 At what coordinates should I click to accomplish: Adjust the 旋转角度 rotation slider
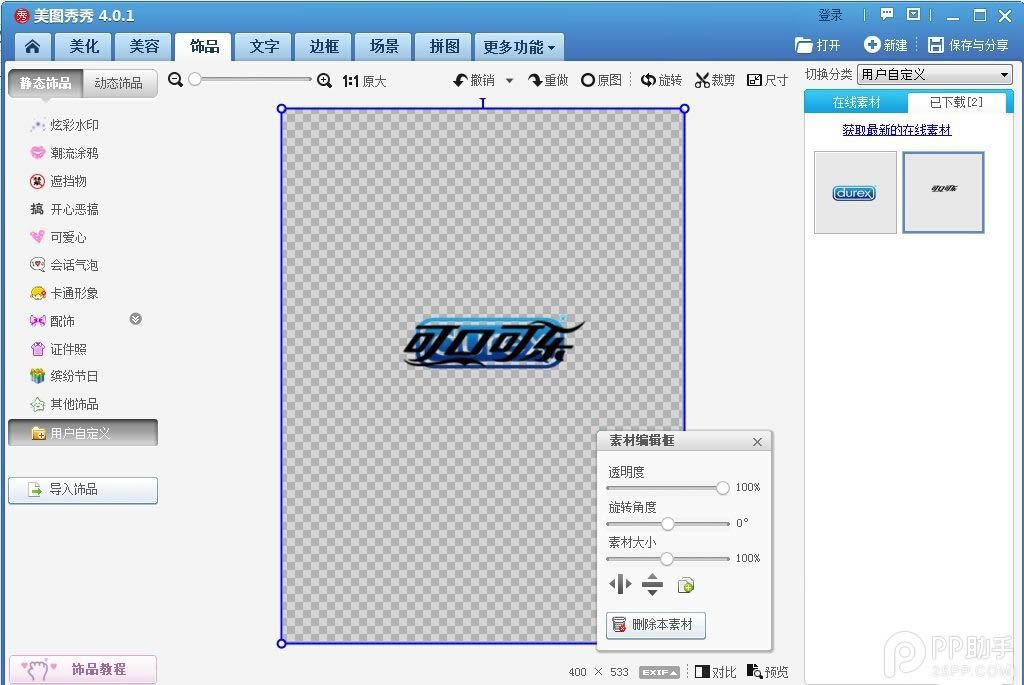click(x=667, y=524)
